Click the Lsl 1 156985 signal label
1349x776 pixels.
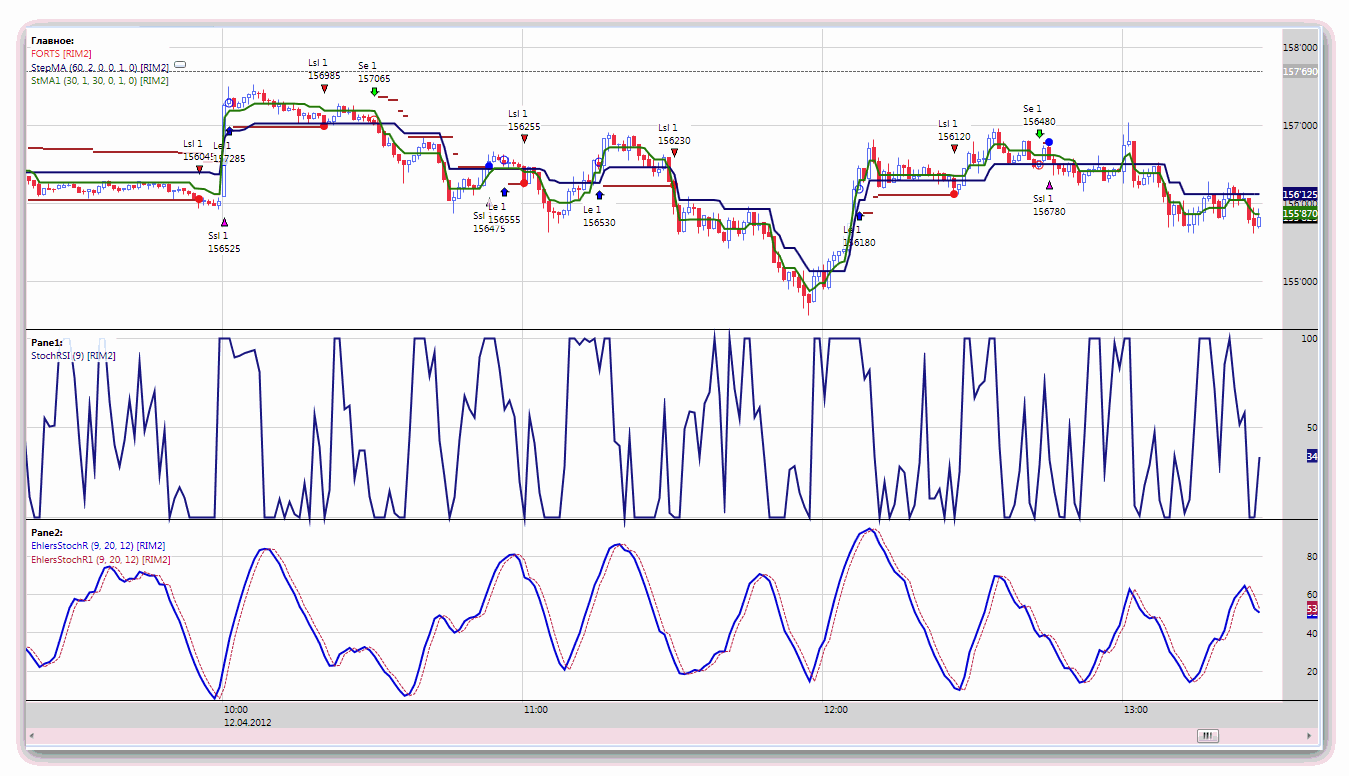324,69
